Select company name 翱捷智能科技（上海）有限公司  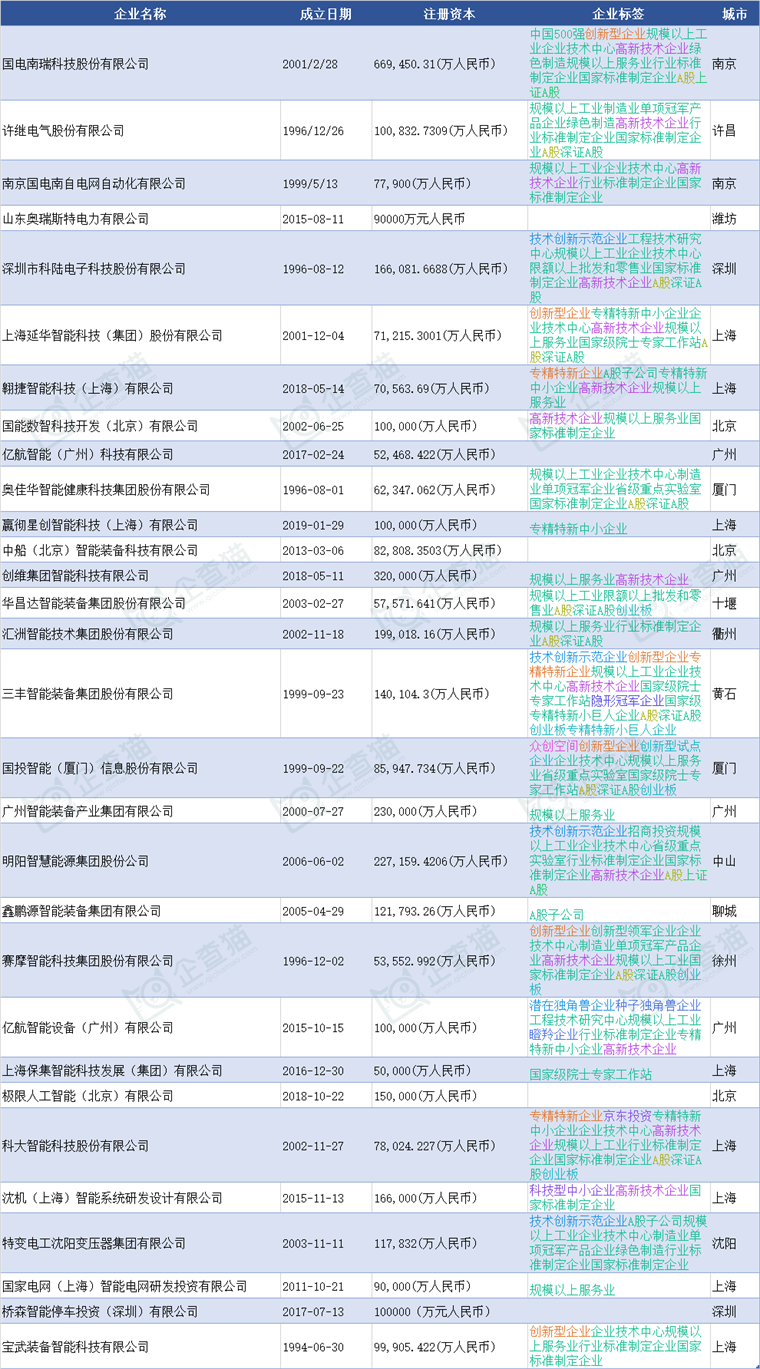[x=88, y=388]
